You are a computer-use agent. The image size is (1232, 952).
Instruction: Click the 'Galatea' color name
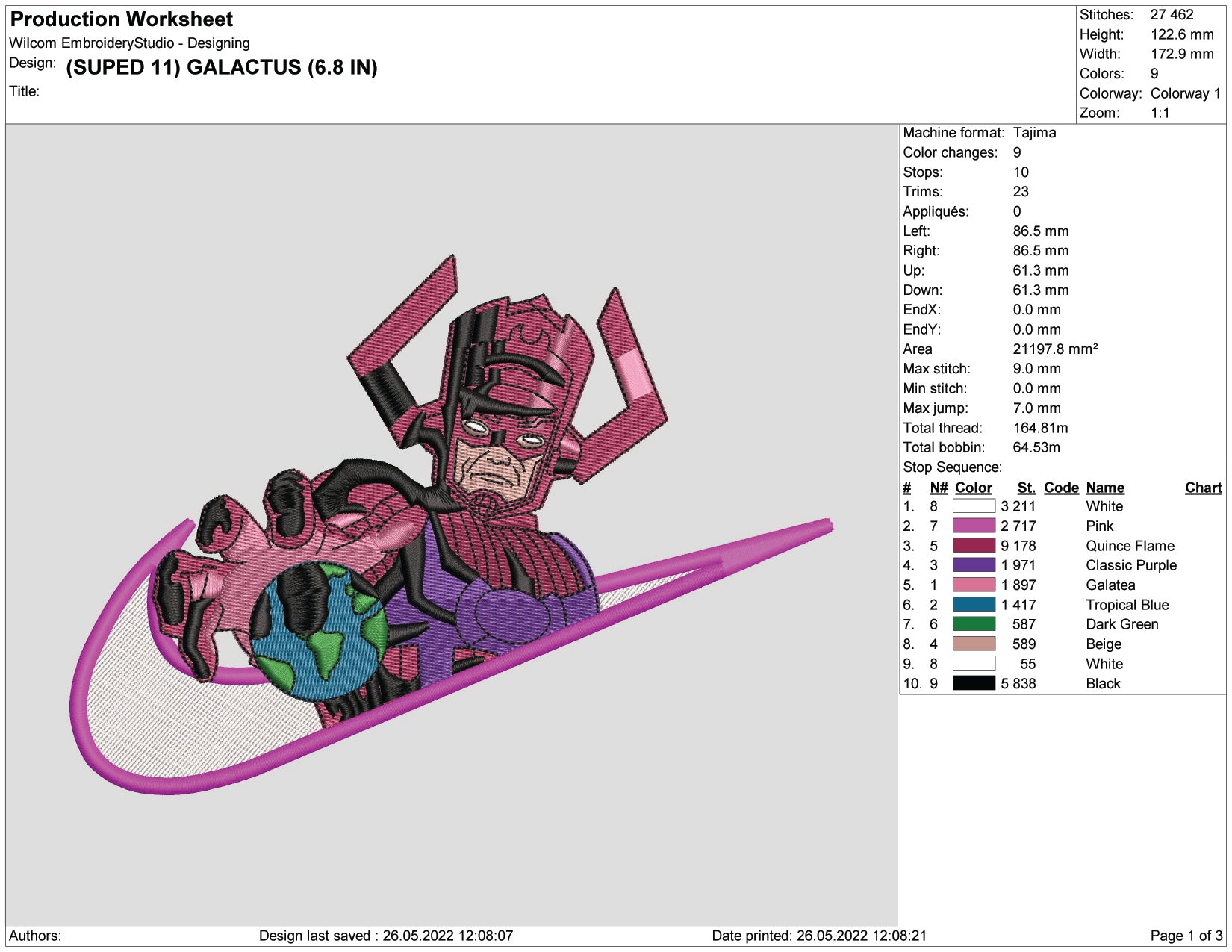(x=1110, y=585)
